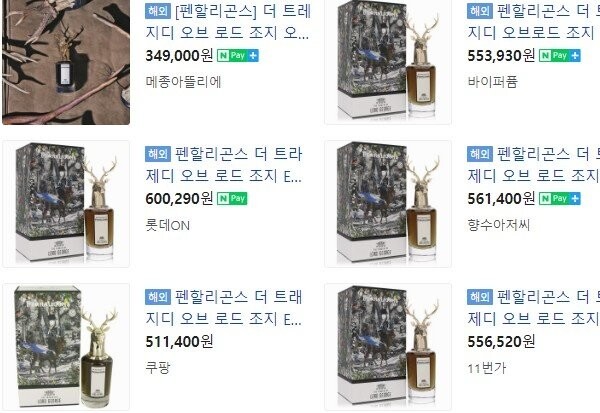Click the 해외 badge on the 쿠팡 listing
This screenshot has width=600, height=413.
click(x=158, y=297)
